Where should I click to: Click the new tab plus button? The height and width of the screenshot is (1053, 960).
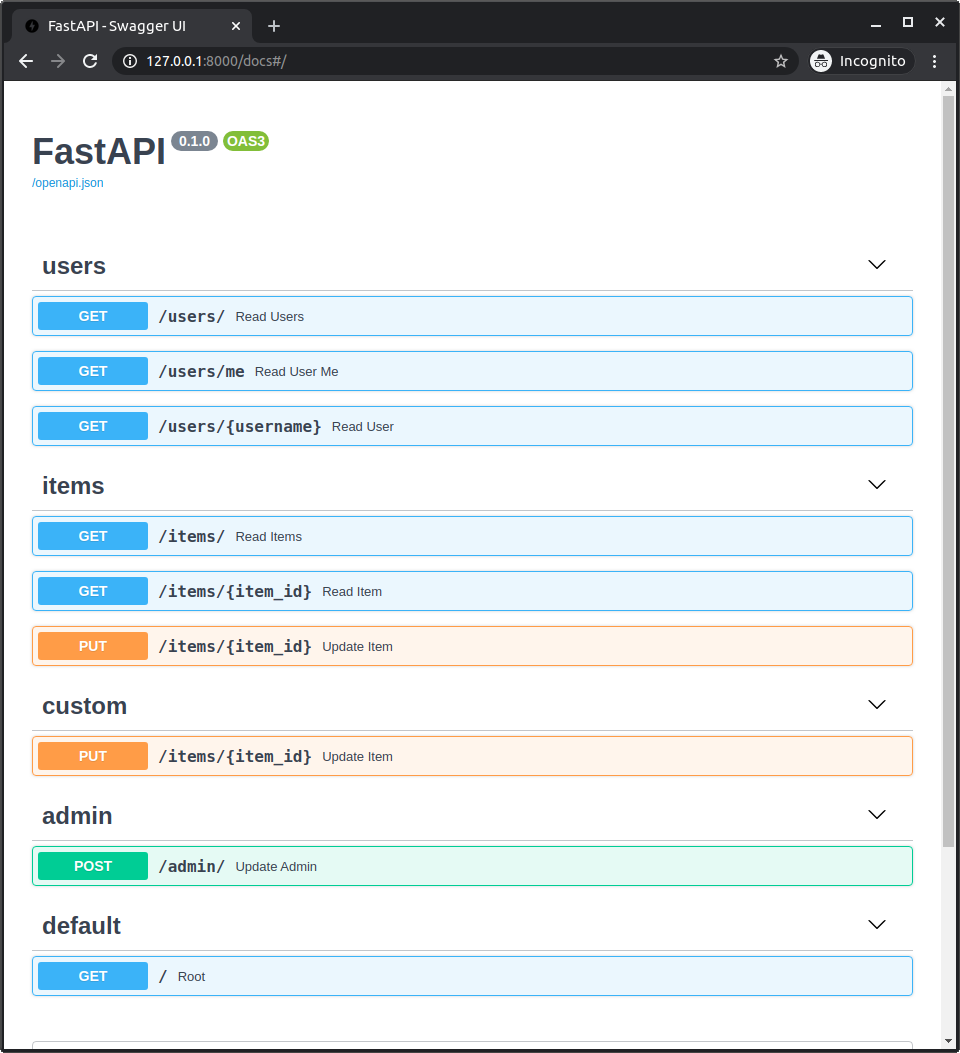pyautogui.click(x=274, y=26)
